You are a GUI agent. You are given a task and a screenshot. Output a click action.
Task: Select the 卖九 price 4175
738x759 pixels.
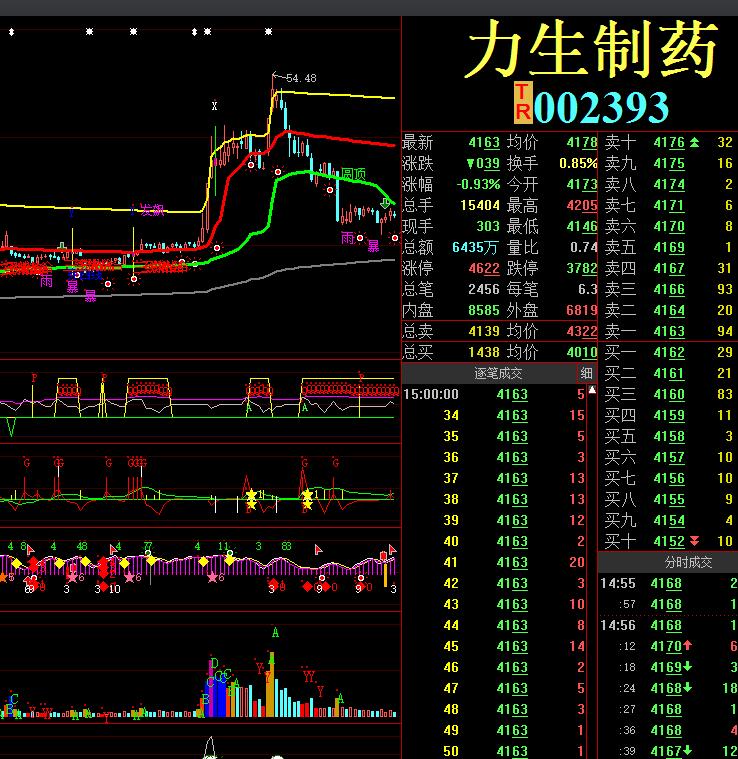(669, 163)
